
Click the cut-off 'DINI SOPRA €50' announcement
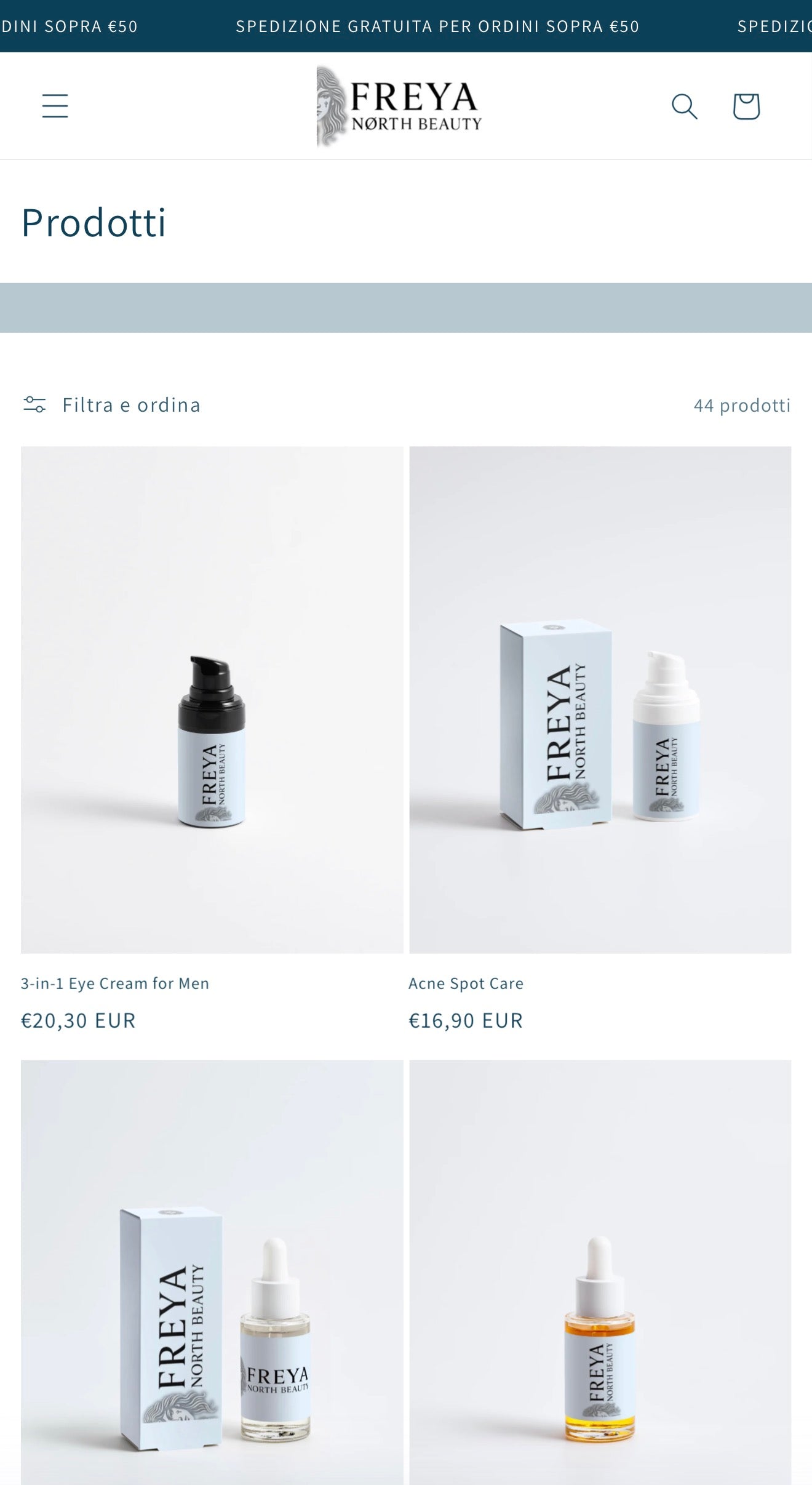coord(69,26)
